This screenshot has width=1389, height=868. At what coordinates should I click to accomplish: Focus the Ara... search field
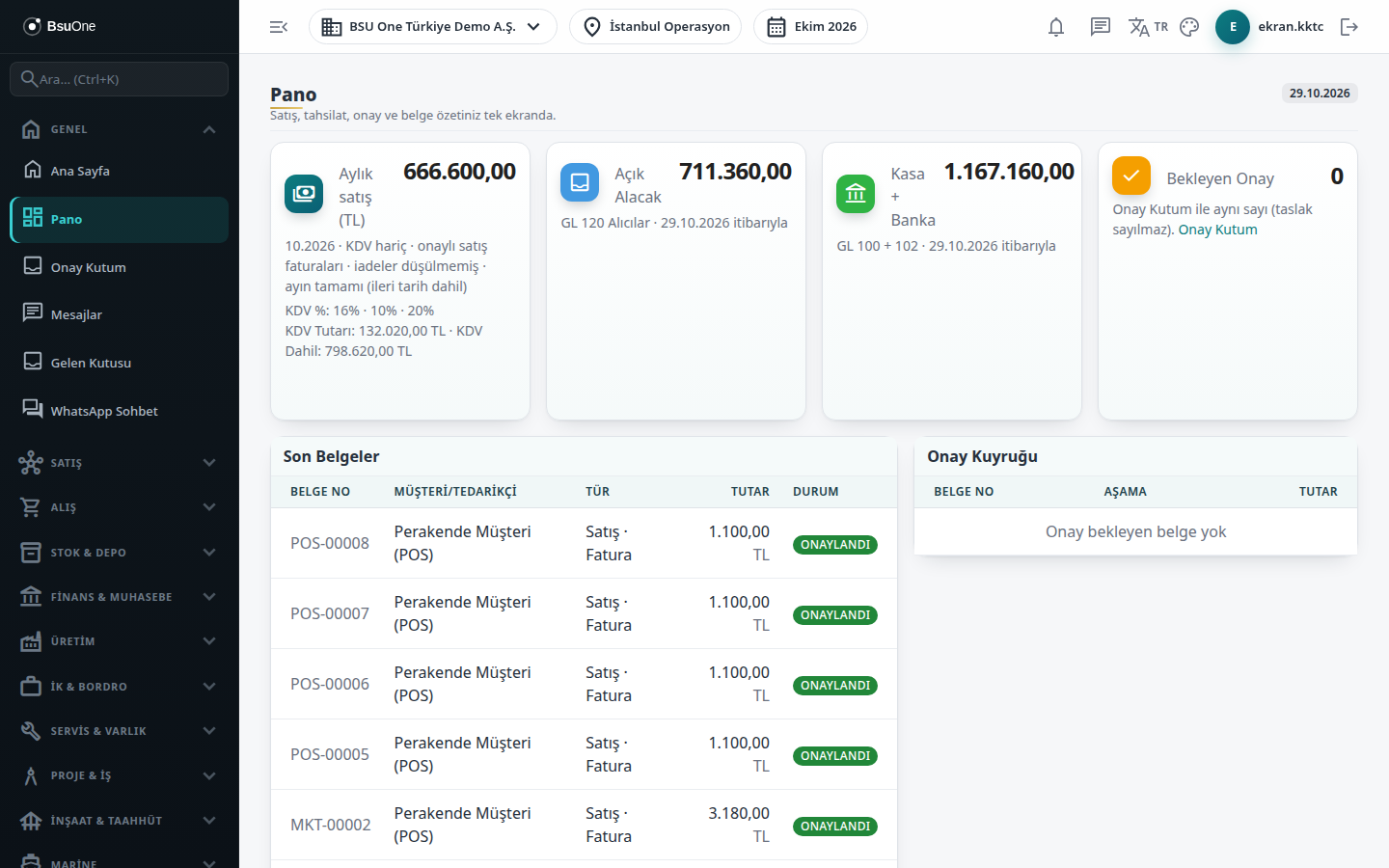pyautogui.click(x=120, y=79)
